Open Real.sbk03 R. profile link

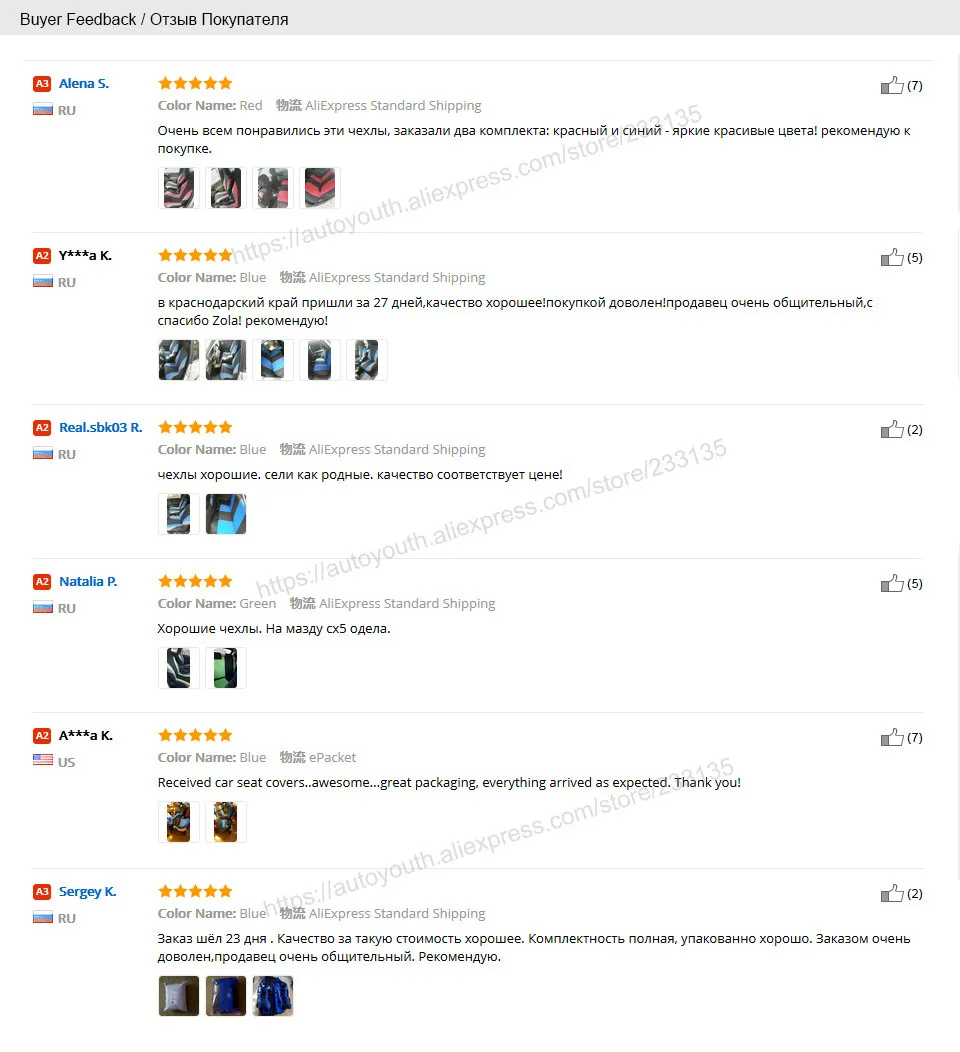pyautogui.click(x=101, y=427)
